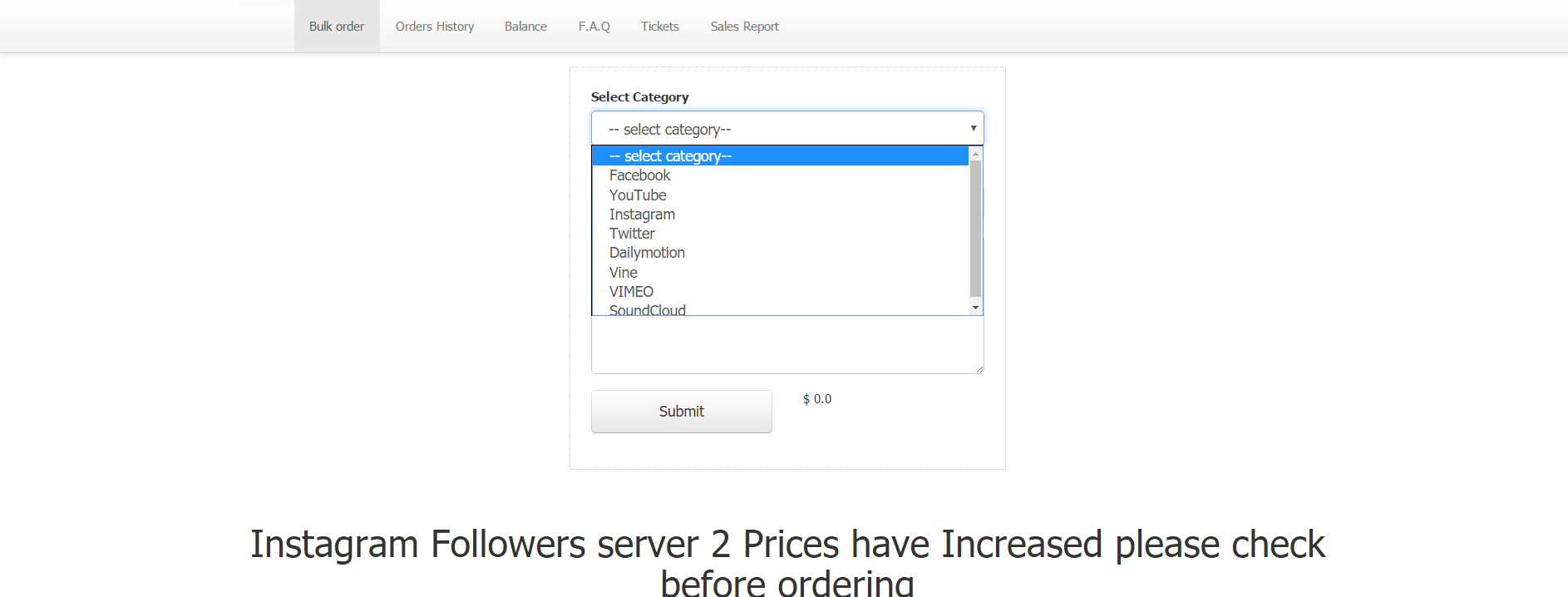This screenshot has height=597, width=1568.
Task: Switch to Tickets tab
Action: 659,27
